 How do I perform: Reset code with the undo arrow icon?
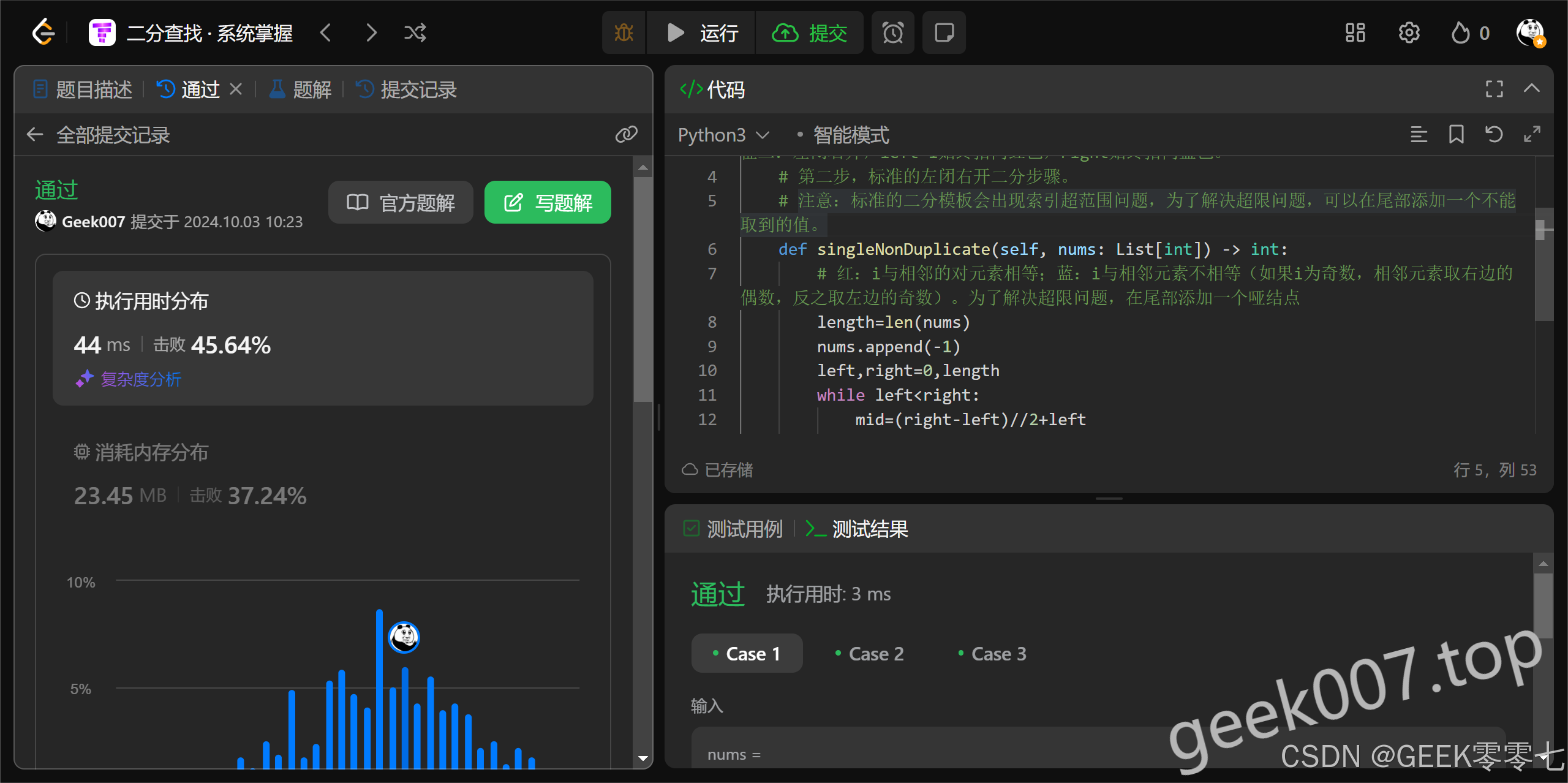click(x=1494, y=134)
